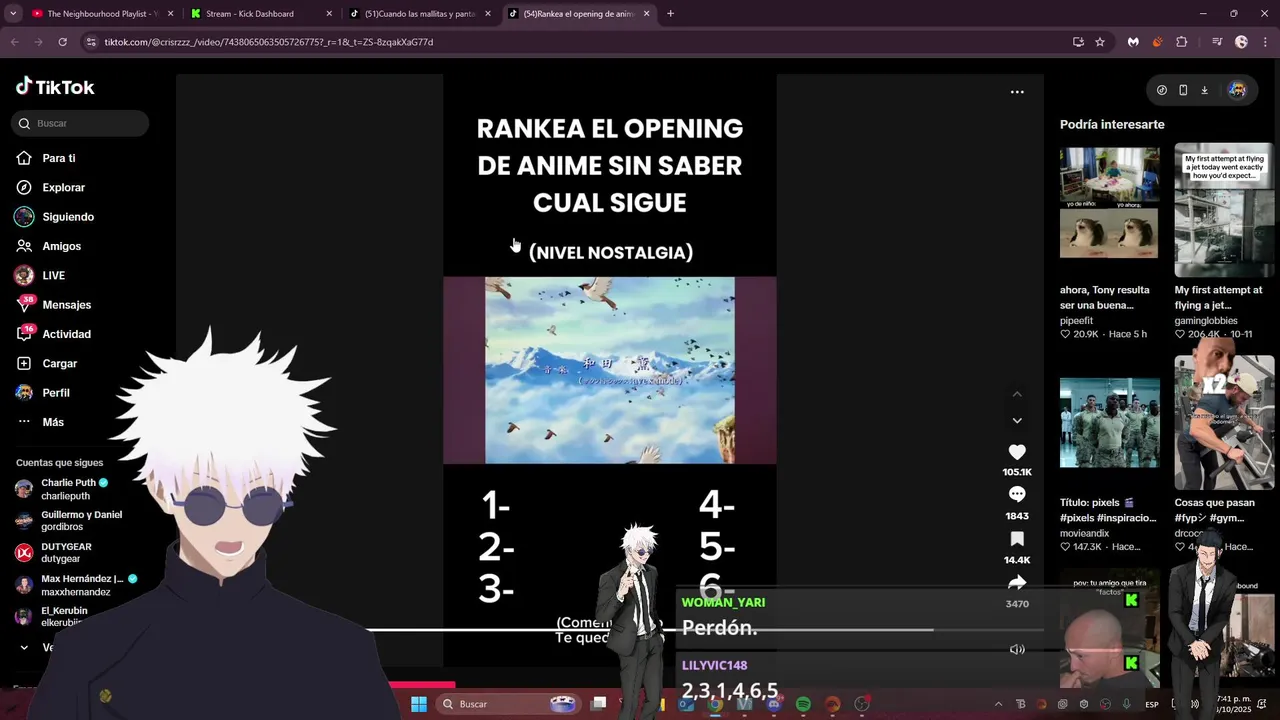Screen dimensions: 1280x720
Task: Click the install app icon in address bar
Action: tap(1078, 42)
